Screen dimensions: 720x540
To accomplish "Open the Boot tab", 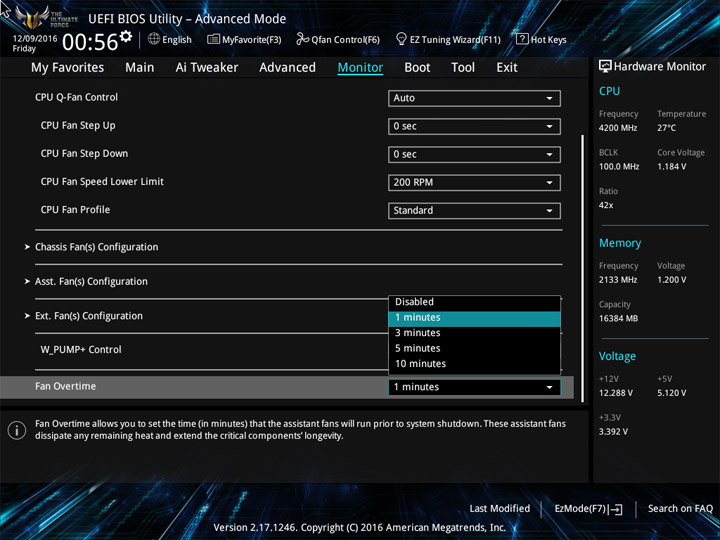I will (417, 68).
